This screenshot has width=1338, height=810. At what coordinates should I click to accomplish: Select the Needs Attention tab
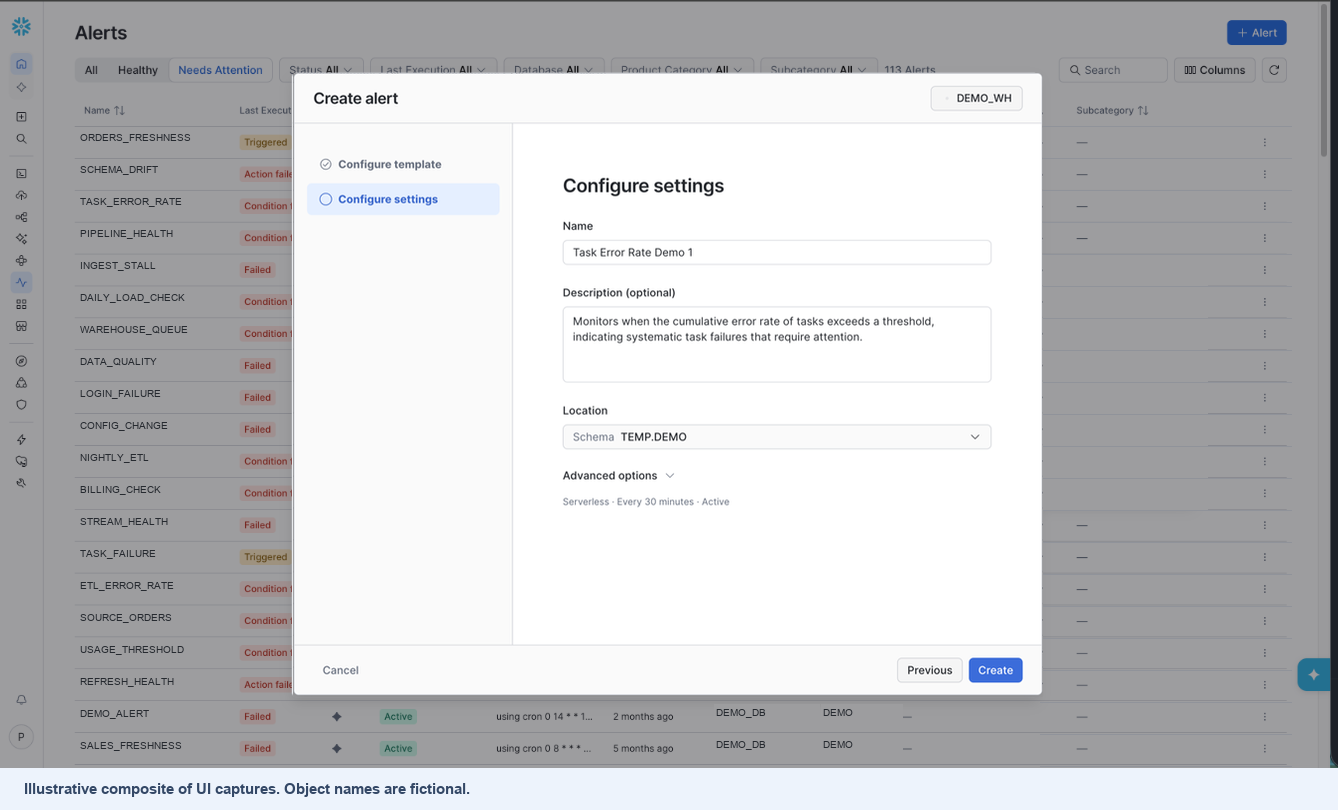[x=220, y=70]
